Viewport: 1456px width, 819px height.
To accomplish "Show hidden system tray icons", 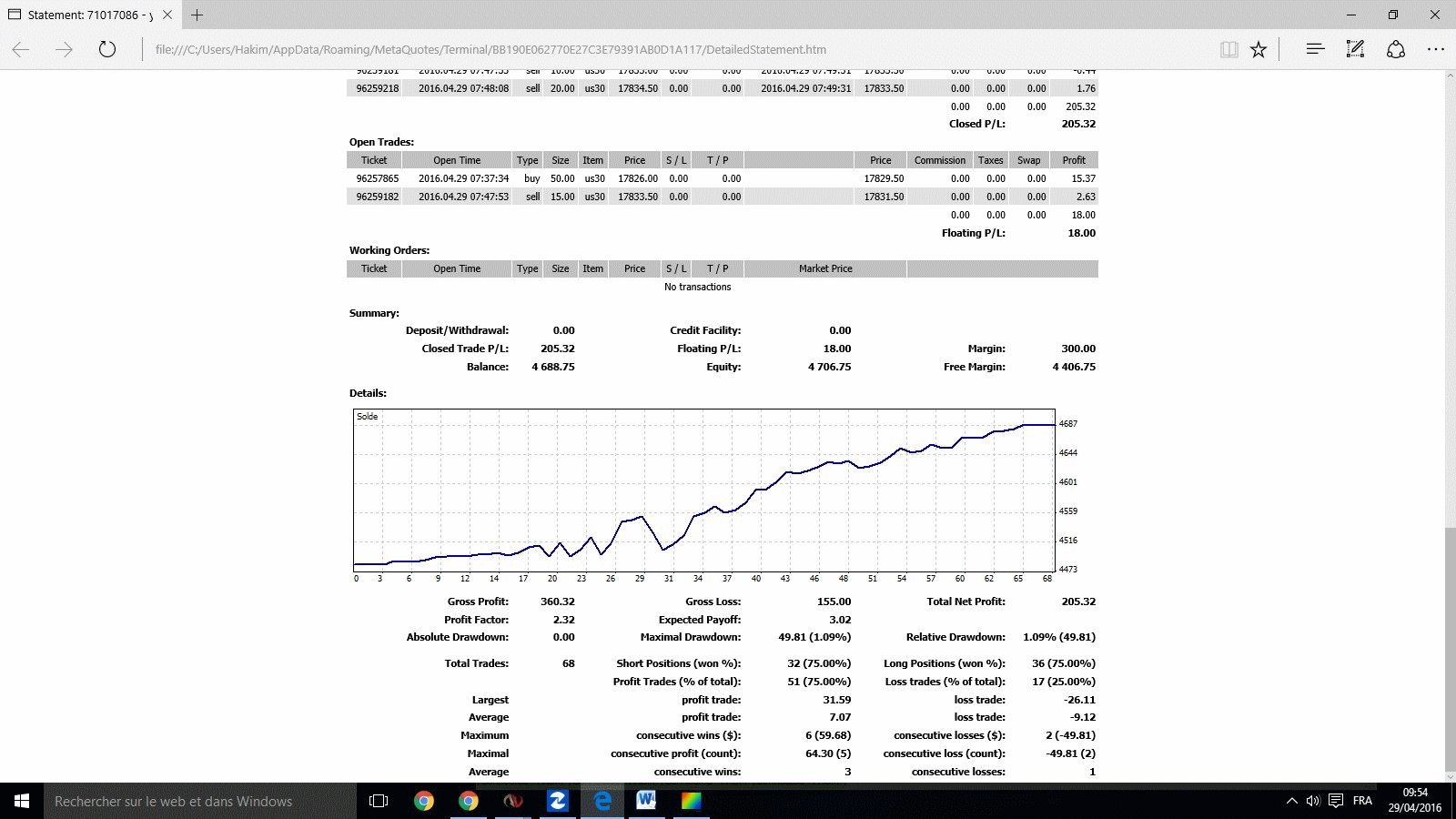I will pyautogui.click(x=1291, y=801).
